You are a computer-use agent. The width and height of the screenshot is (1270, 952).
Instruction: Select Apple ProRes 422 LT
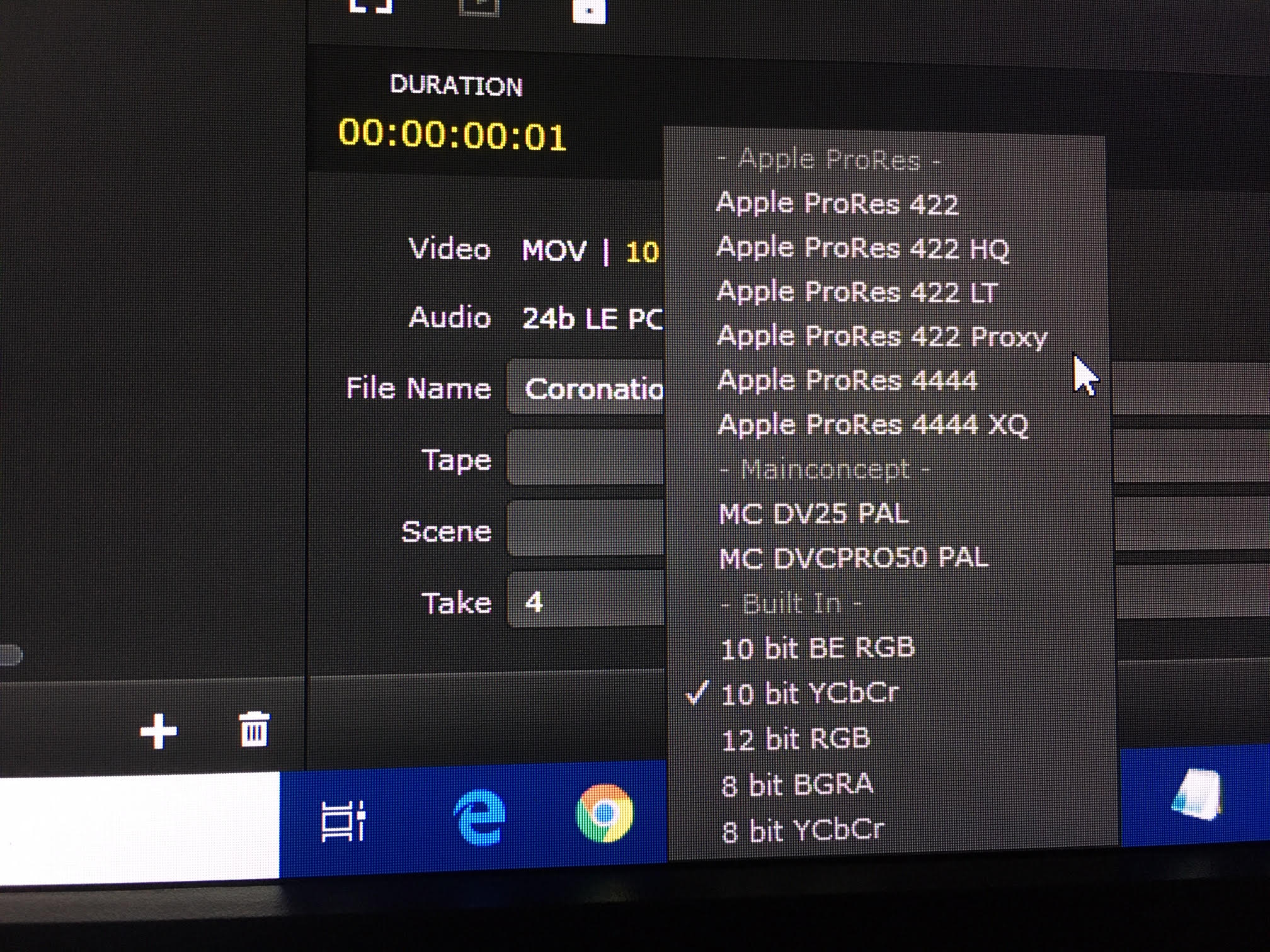(858, 292)
